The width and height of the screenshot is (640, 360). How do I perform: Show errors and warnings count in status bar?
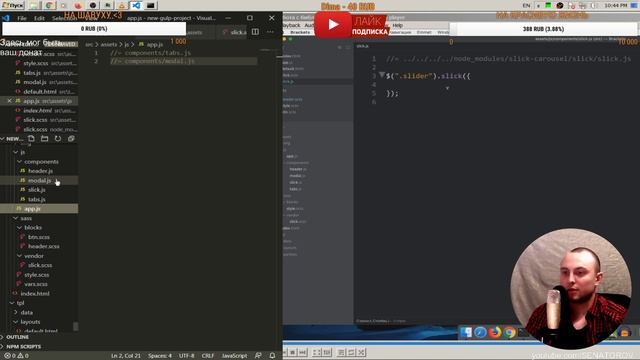[x=16, y=356]
